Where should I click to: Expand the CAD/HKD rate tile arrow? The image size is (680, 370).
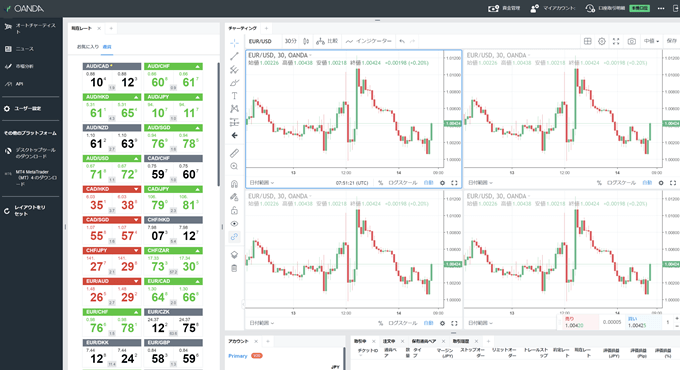point(136,189)
